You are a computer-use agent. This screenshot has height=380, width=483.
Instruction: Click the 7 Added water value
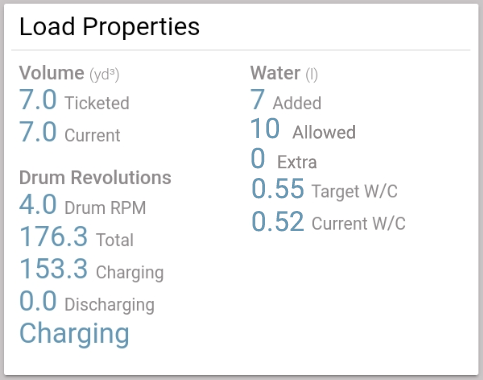pos(258,100)
